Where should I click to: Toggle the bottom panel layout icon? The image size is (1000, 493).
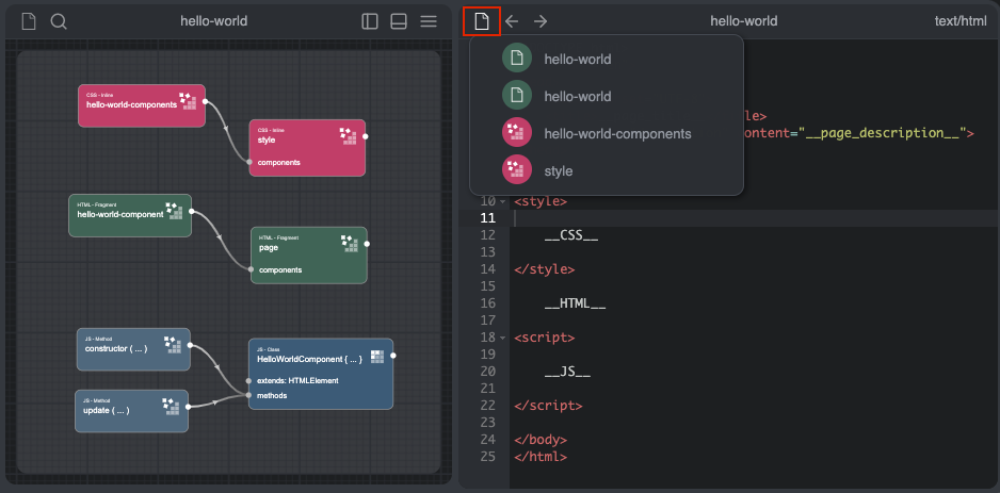pyautogui.click(x=398, y=21)
